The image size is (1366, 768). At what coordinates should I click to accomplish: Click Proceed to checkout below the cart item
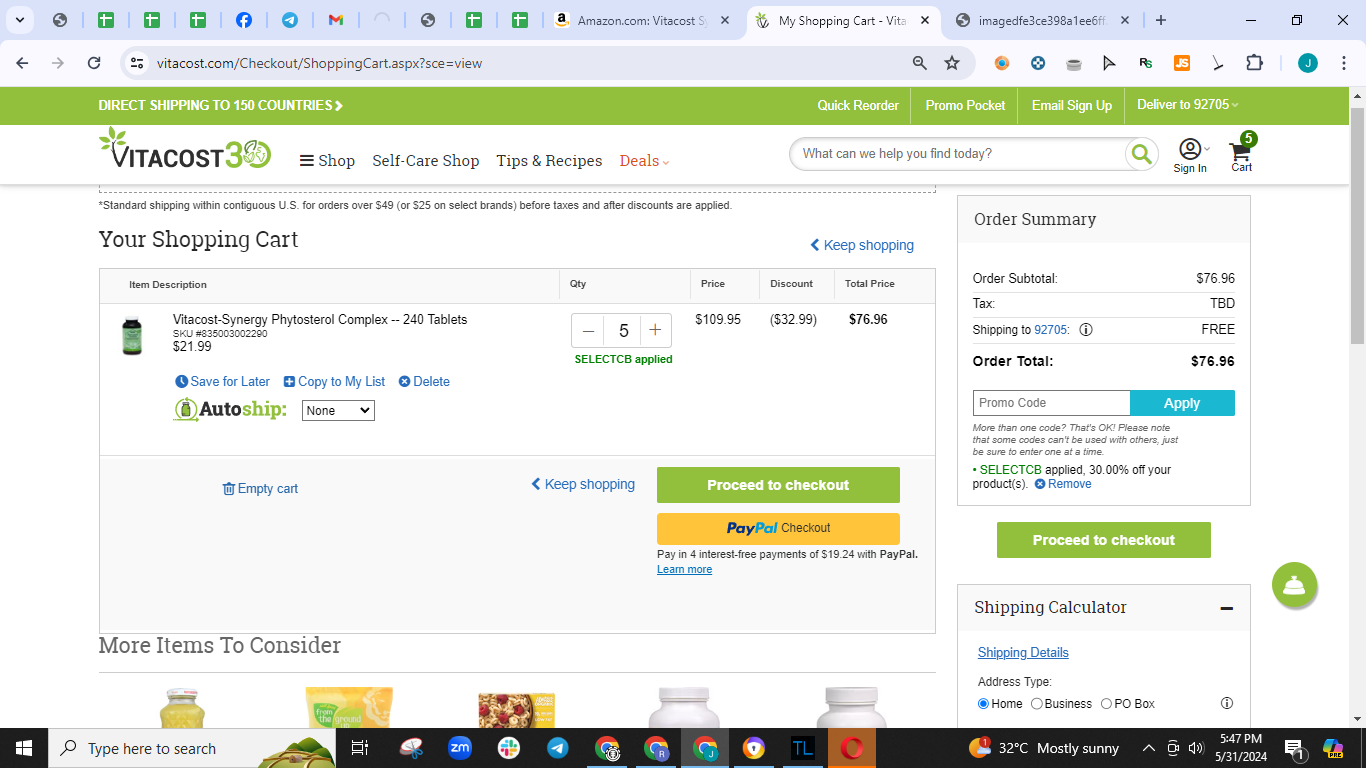pyautogui.click(x=778, y=485)
